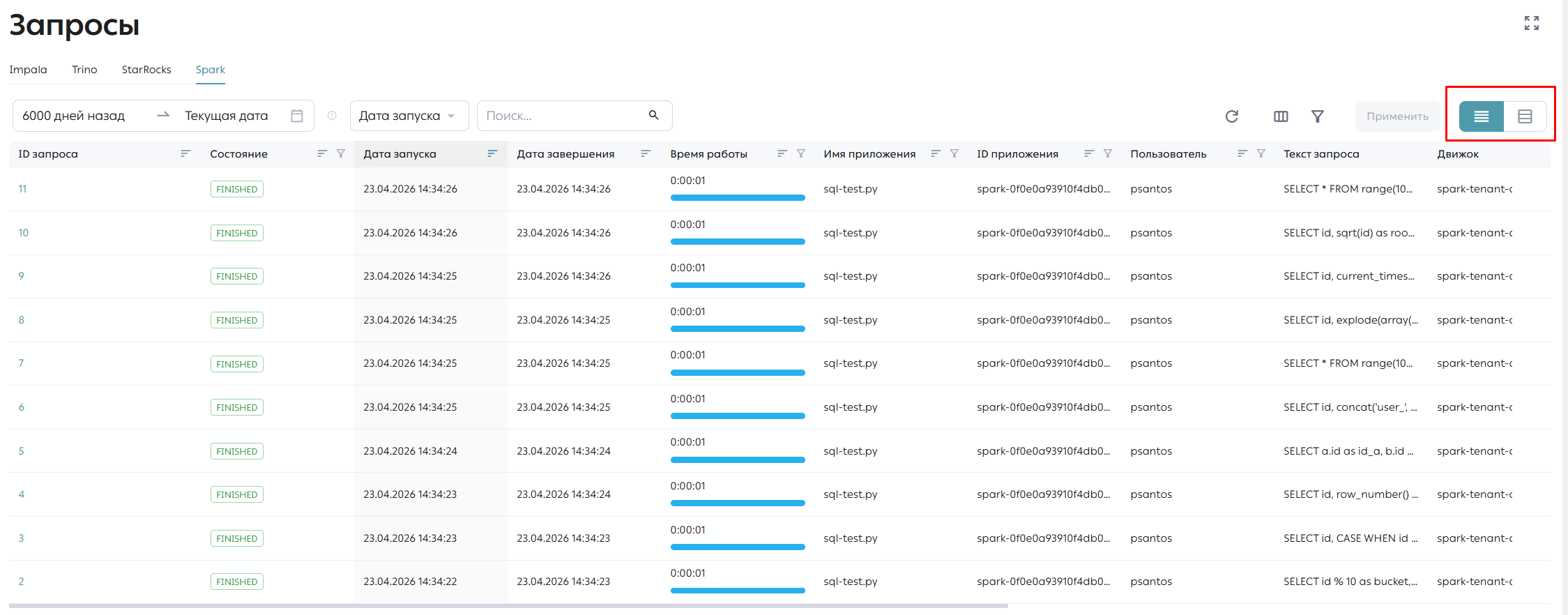
Task: Click the info icon beside date range
Action: click(332, 116)
